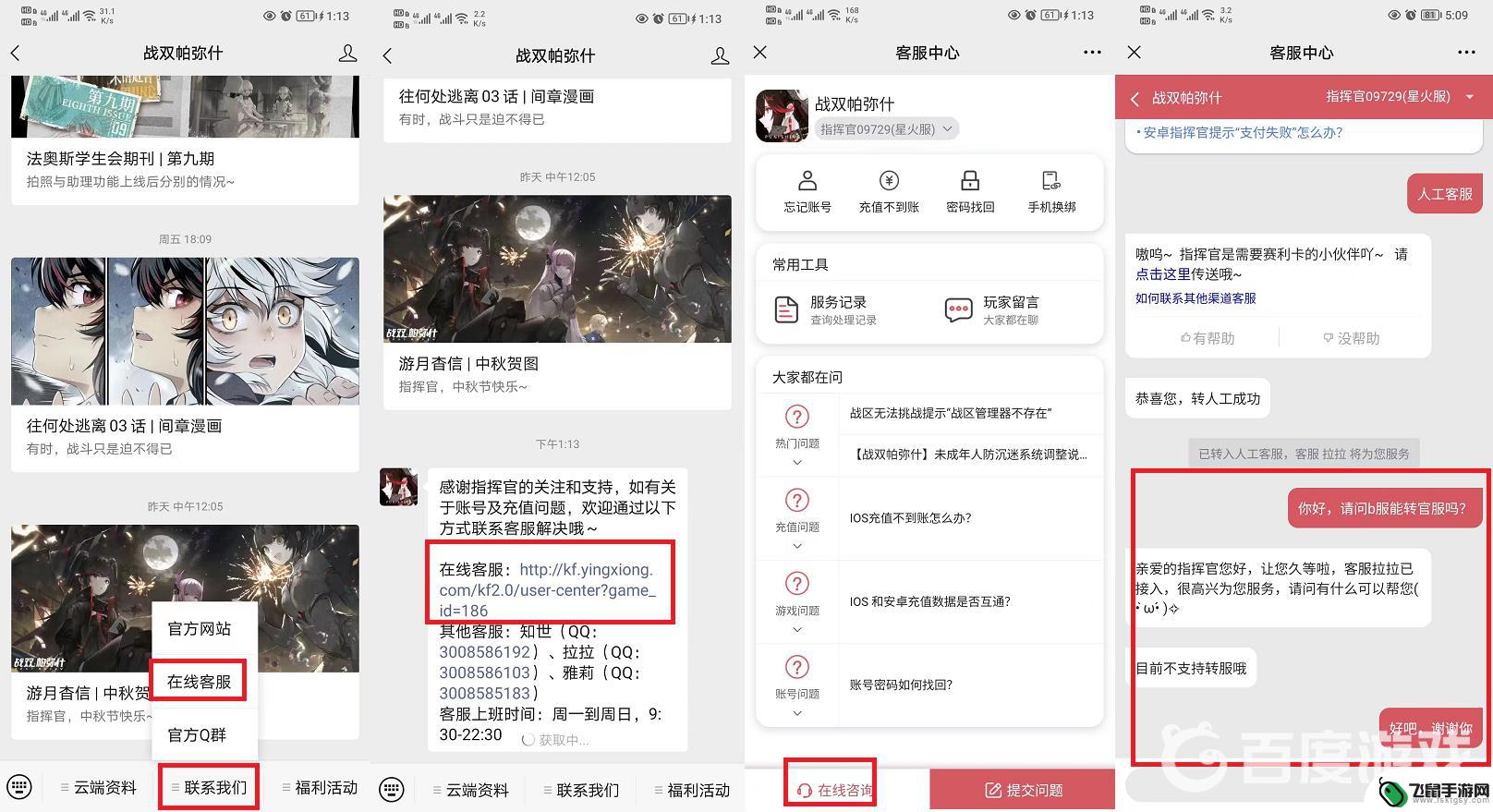Open 如何联系其他渠道客服 link
The height and width of the screenshot is (812, 1493).
pyautogui.click(x=1196, y=298)
